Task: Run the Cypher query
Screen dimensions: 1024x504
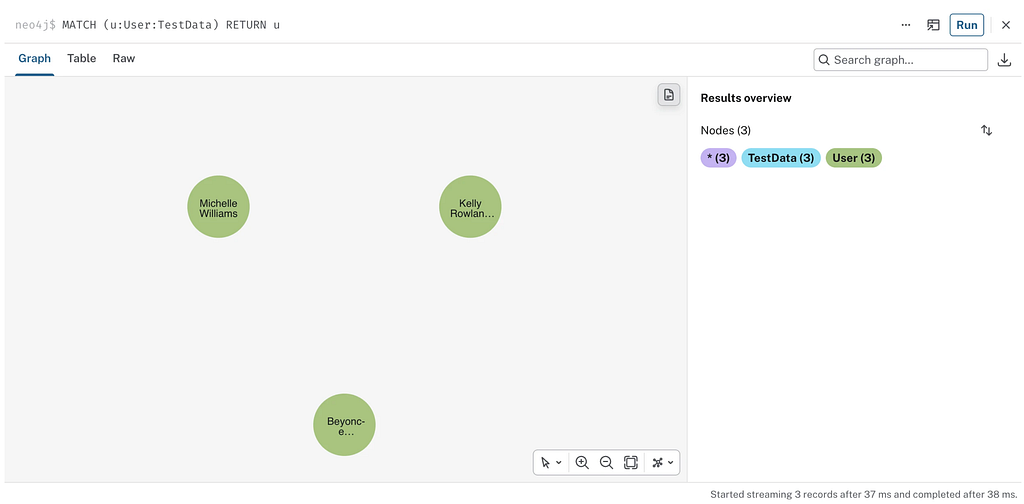Action: [x=967, y=25]
